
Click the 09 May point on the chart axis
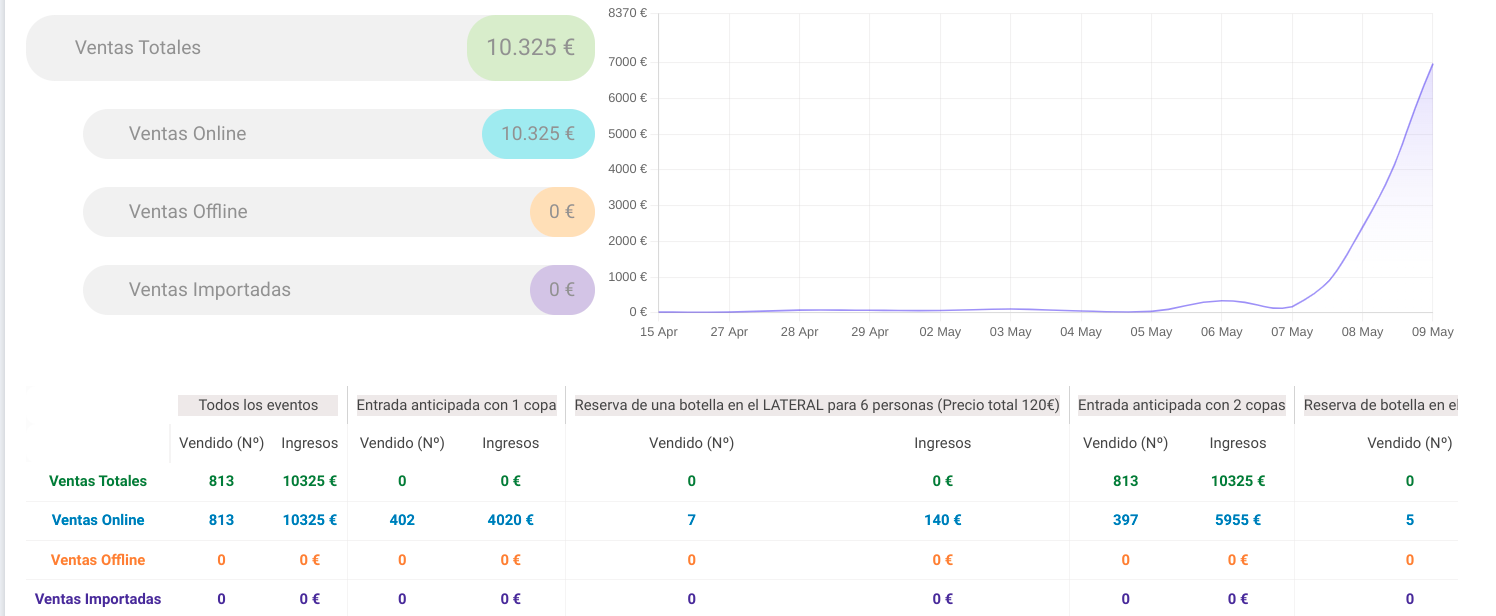(1434, 332)
